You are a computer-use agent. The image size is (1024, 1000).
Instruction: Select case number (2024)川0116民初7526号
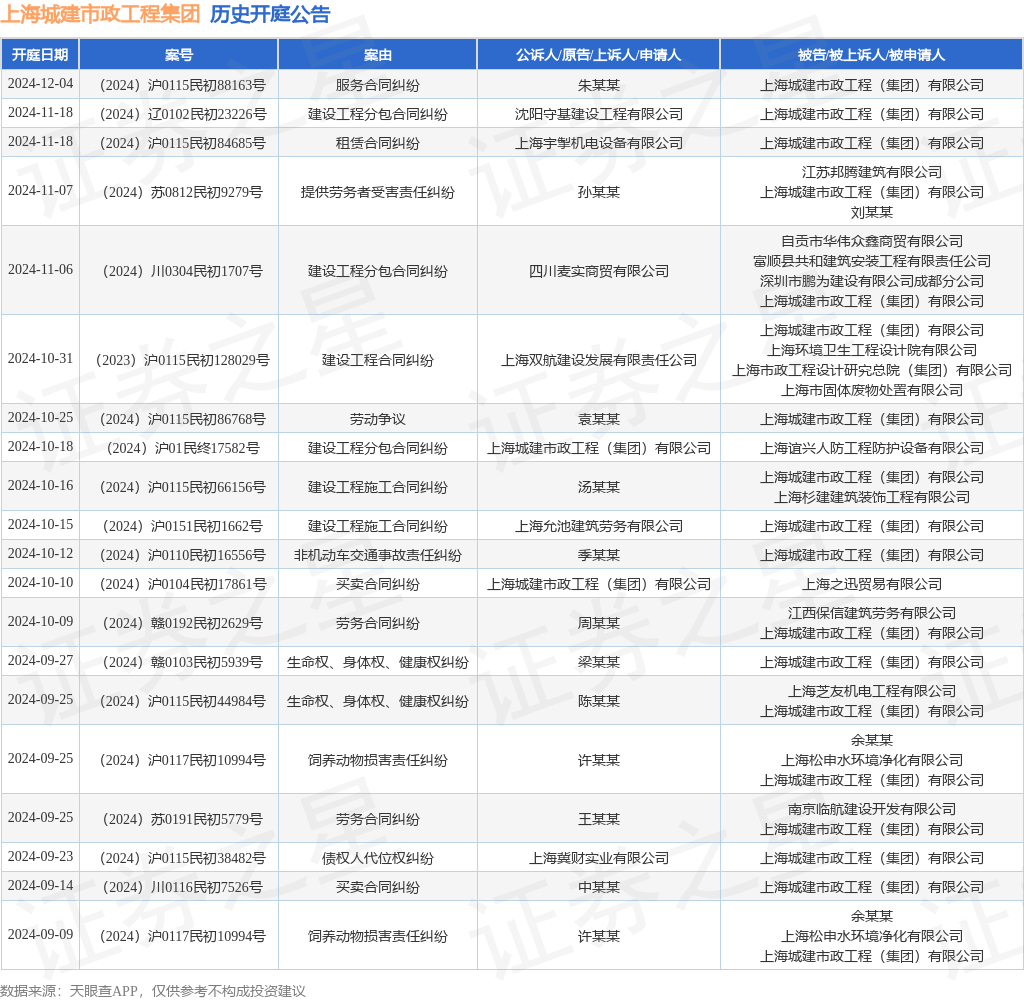click(x=183, y=887)
